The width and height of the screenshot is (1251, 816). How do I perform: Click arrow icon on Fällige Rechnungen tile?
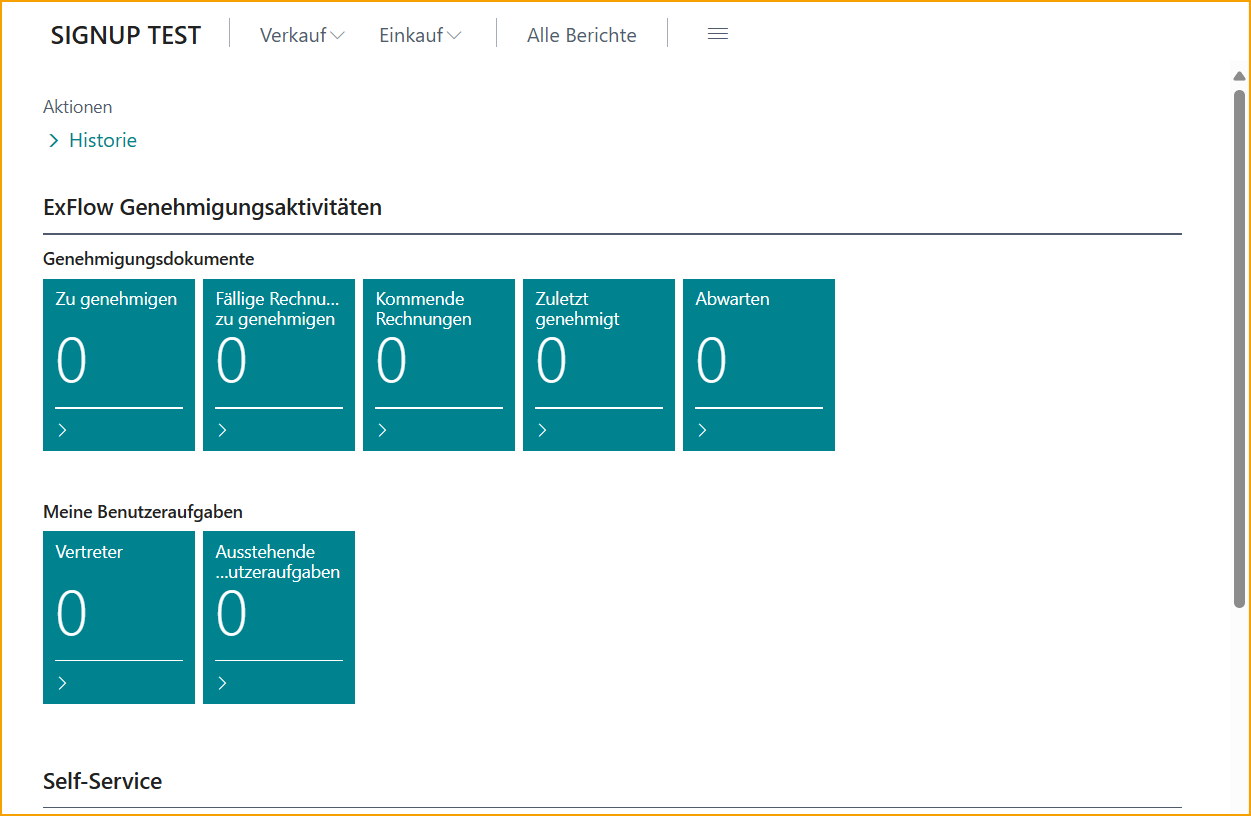222,430
